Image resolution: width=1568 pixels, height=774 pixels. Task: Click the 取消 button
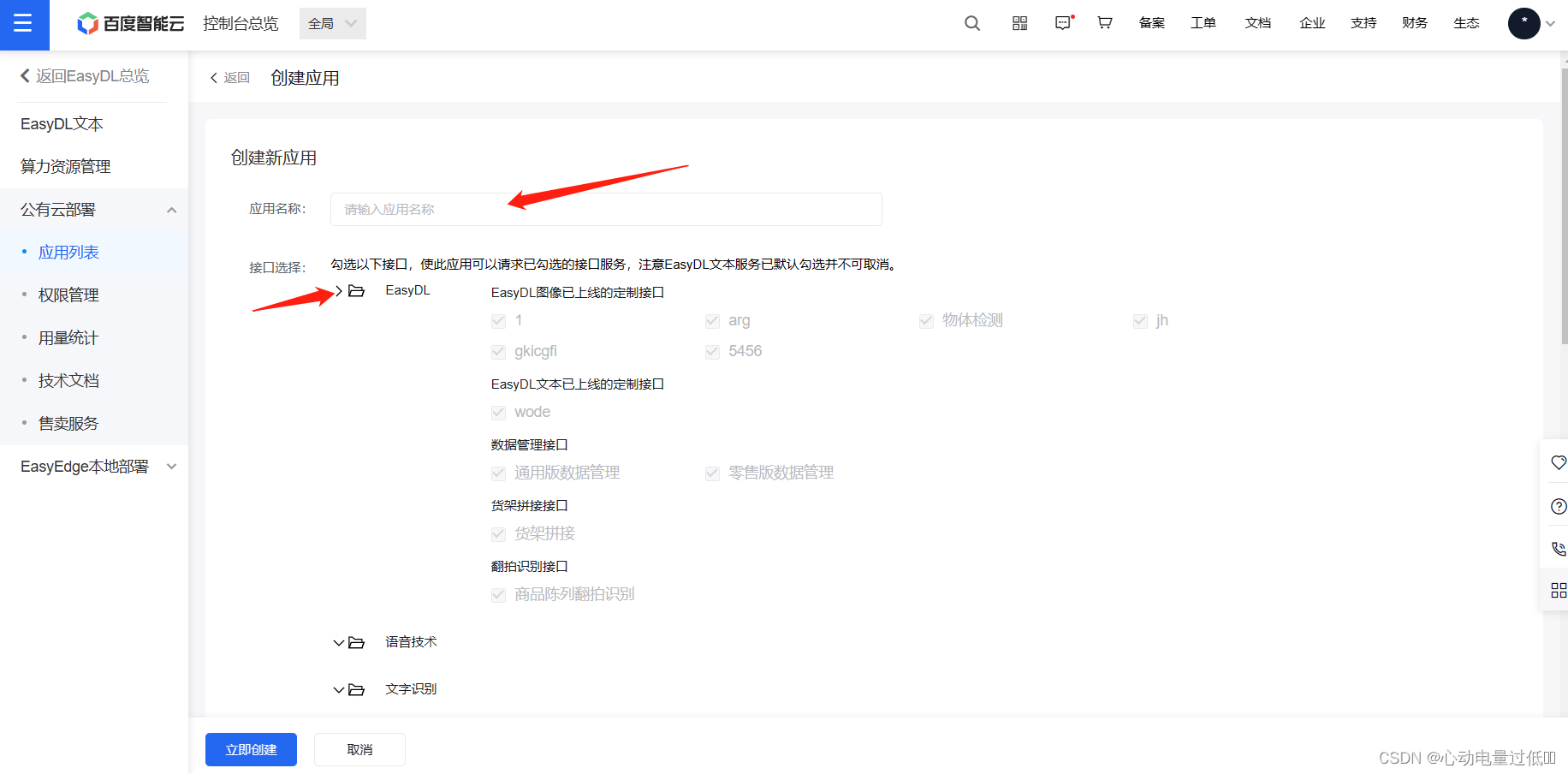tap(359, 750)
